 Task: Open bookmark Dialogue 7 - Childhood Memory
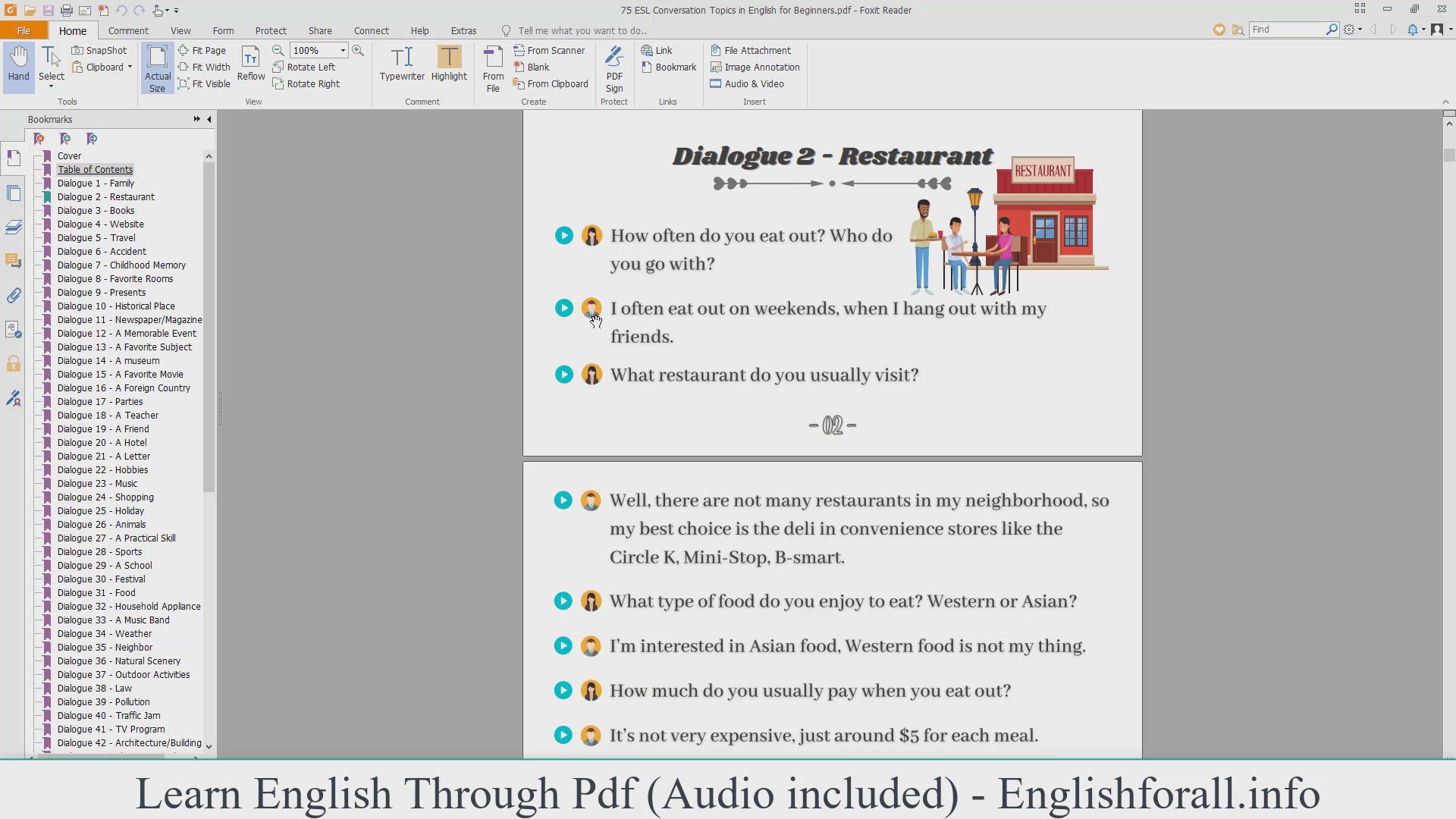[121, 265]
